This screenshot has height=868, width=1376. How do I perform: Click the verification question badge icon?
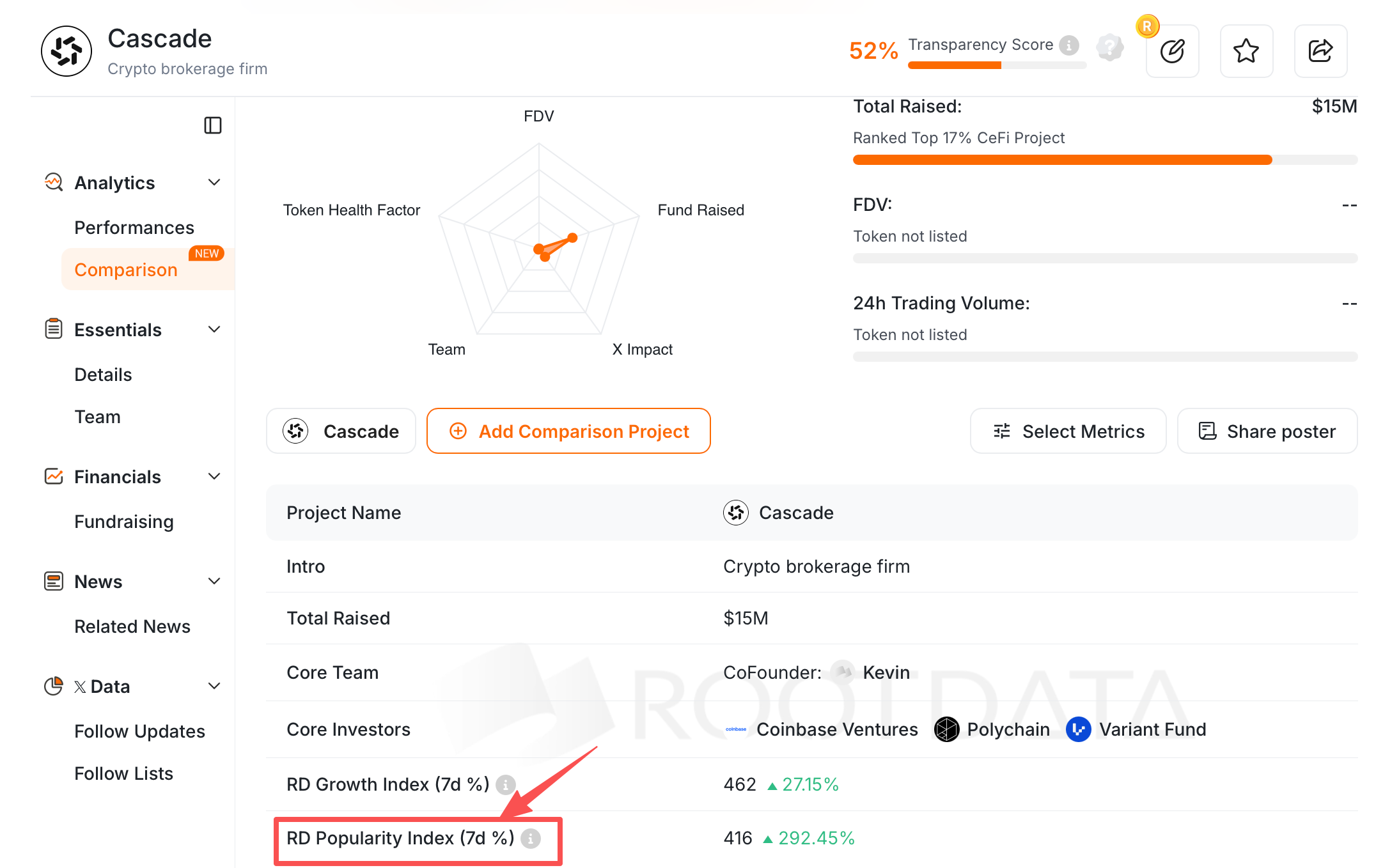tap(1110, 47)
